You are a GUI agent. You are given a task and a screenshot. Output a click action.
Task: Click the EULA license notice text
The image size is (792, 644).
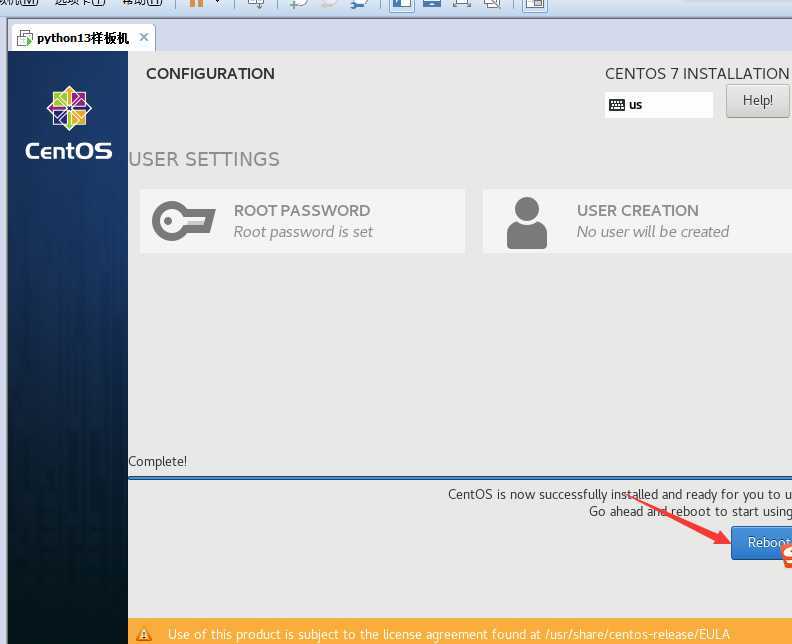449,634
